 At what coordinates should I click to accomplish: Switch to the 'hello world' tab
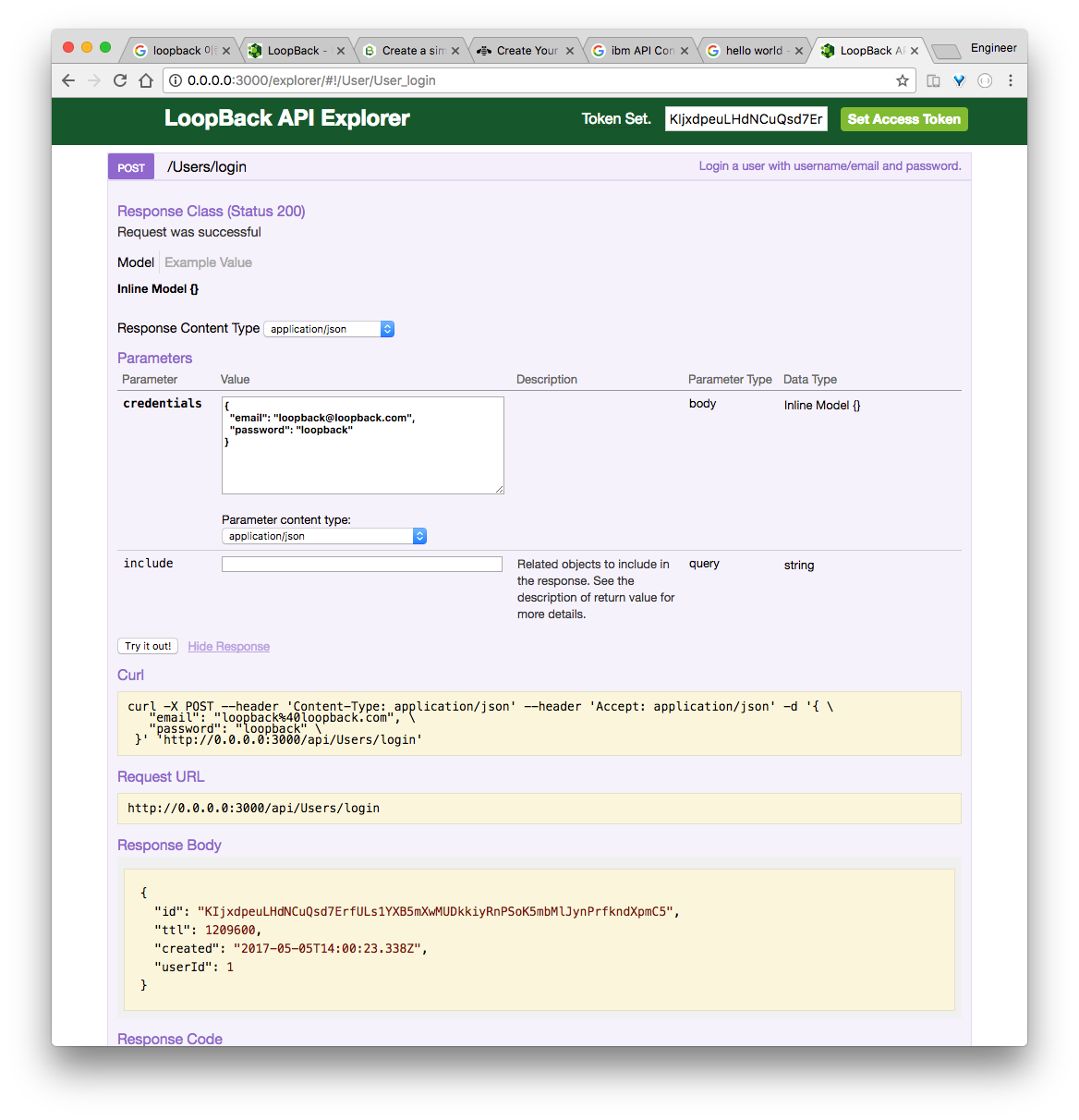(x=753, y=51)
